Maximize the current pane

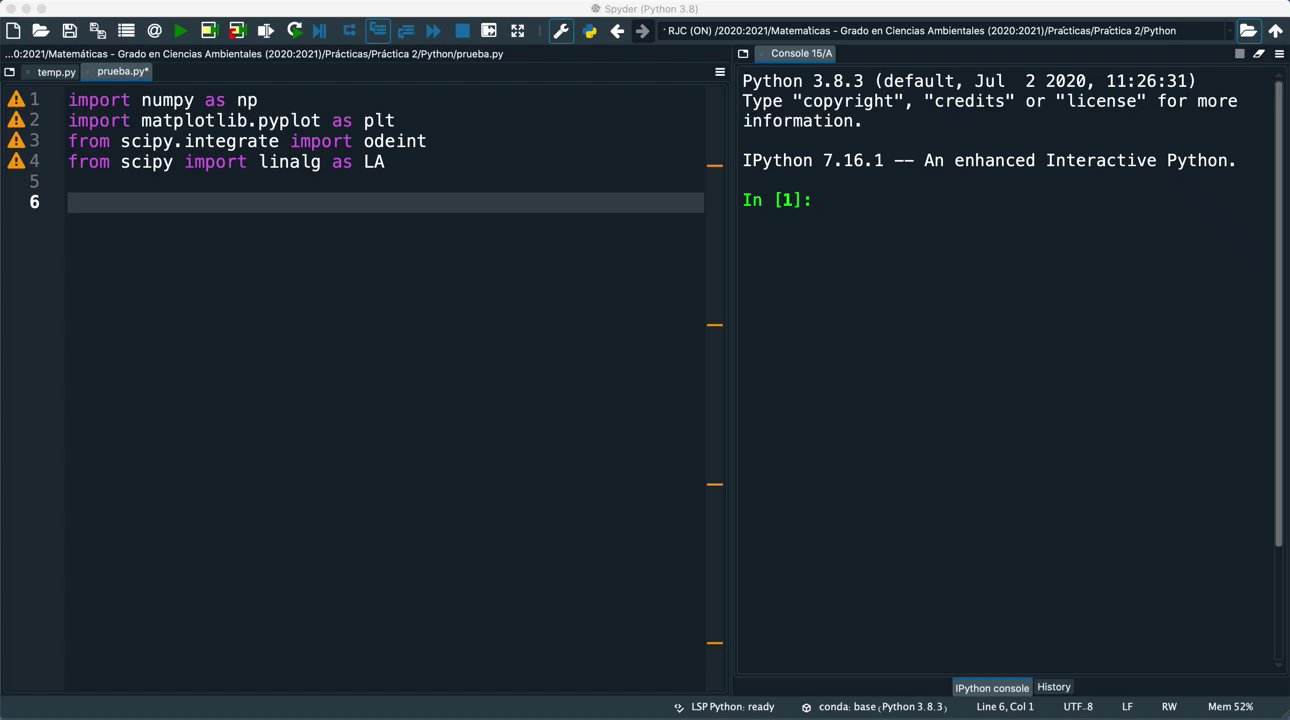[489, 31]
